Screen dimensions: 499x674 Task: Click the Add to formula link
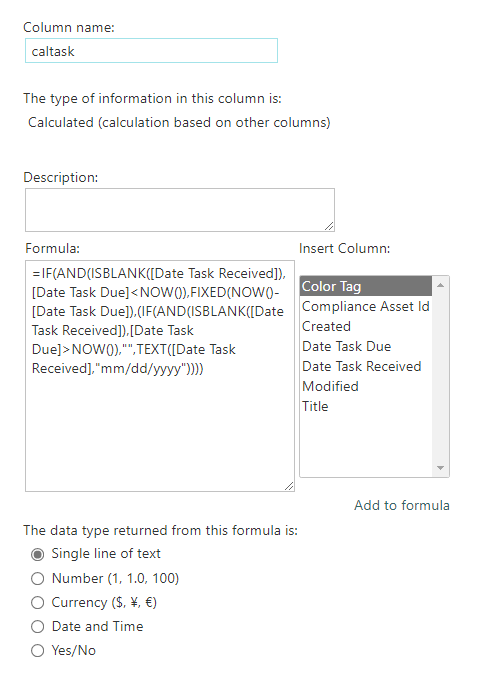[x=402, y=505]
